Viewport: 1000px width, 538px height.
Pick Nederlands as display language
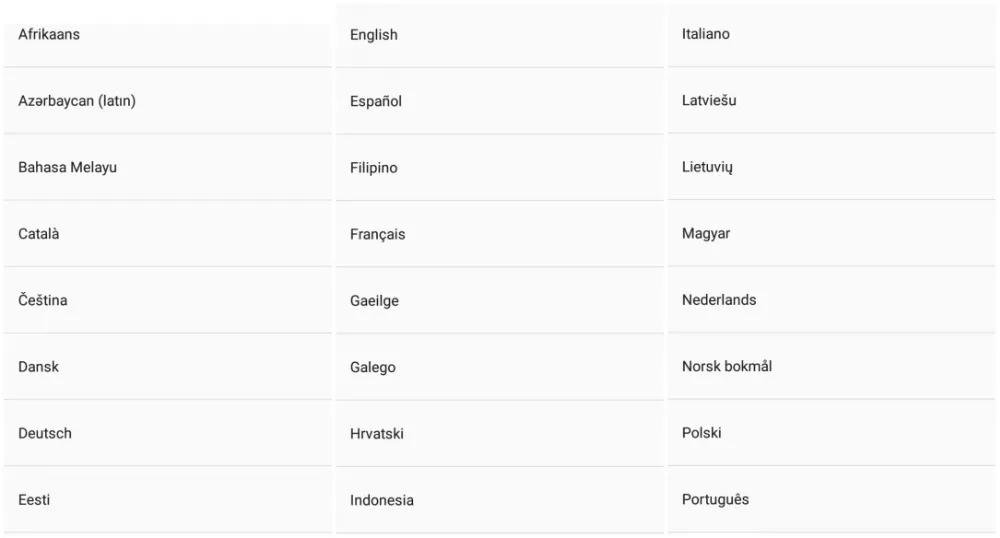point(719,300)
